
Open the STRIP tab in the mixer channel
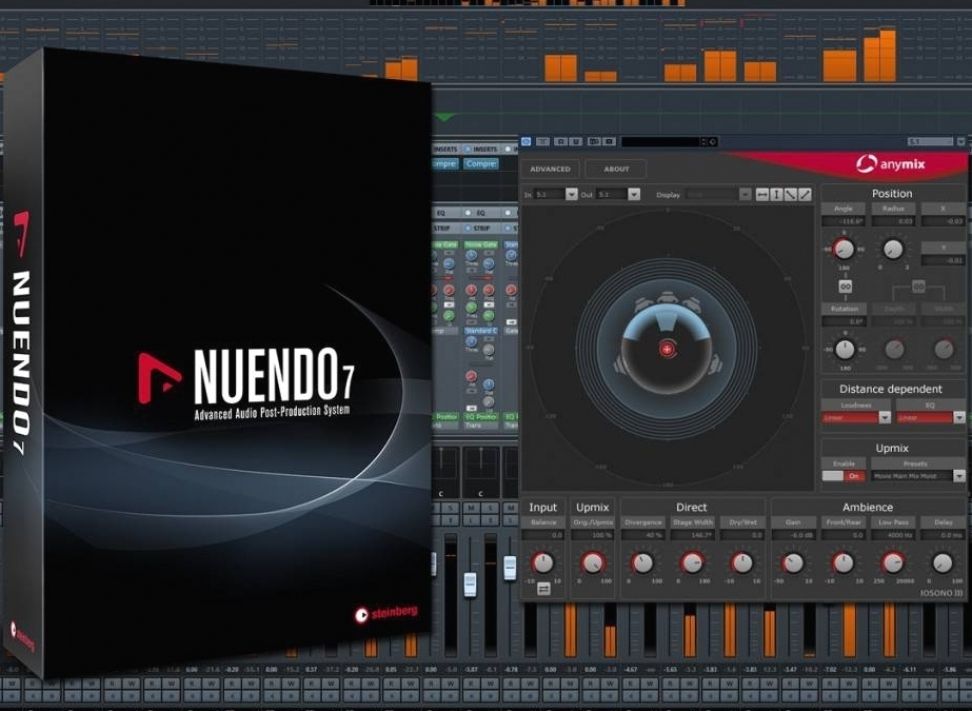click(480, 228)
